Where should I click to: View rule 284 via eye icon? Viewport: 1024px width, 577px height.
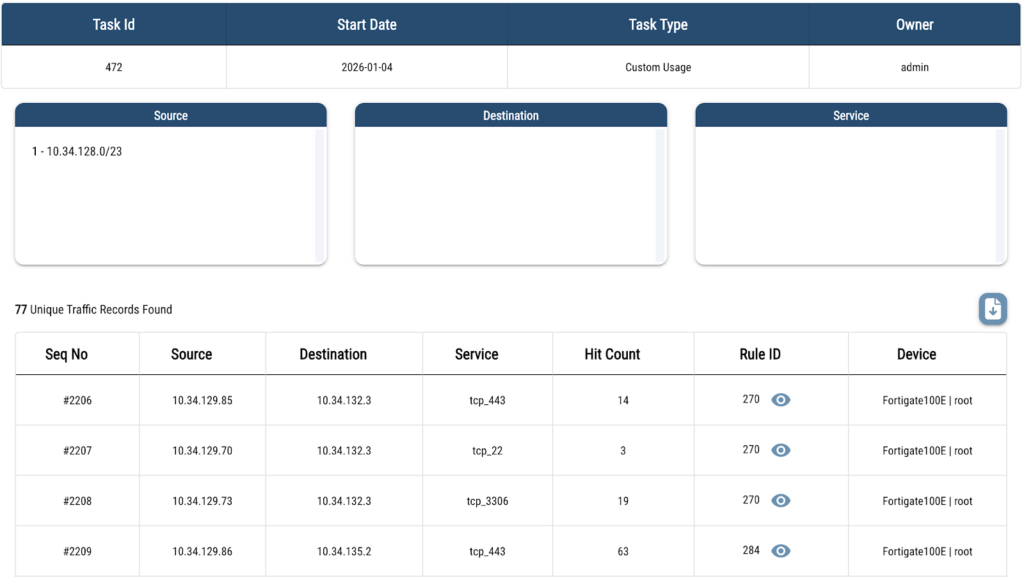point(781,551)
